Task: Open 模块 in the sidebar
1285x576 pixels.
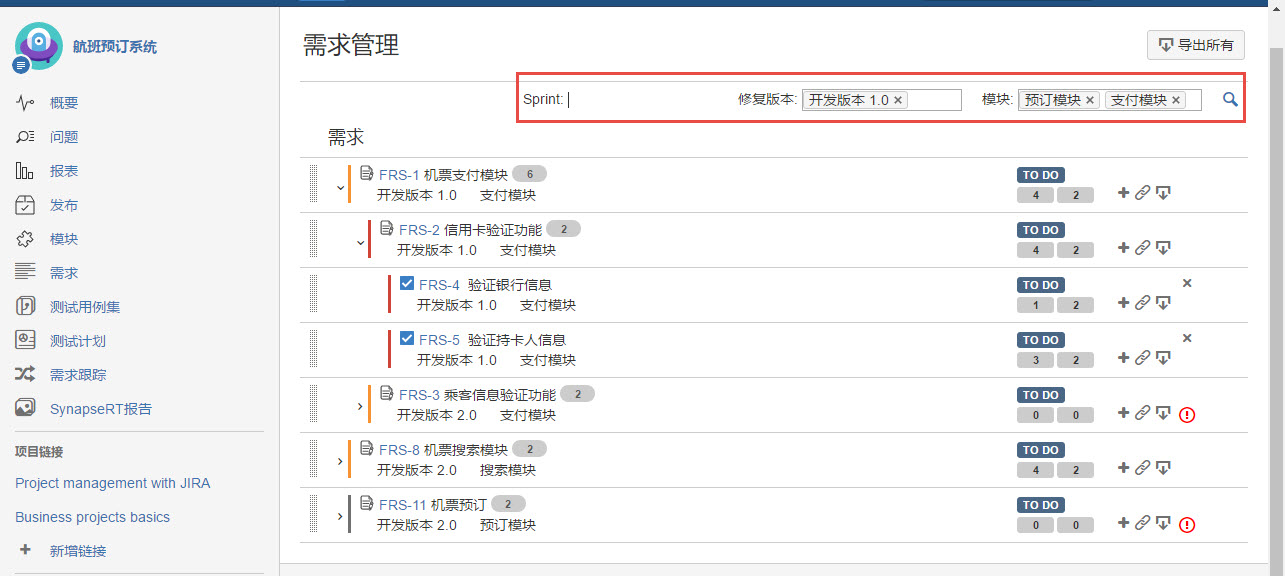Action: (64, 239)
